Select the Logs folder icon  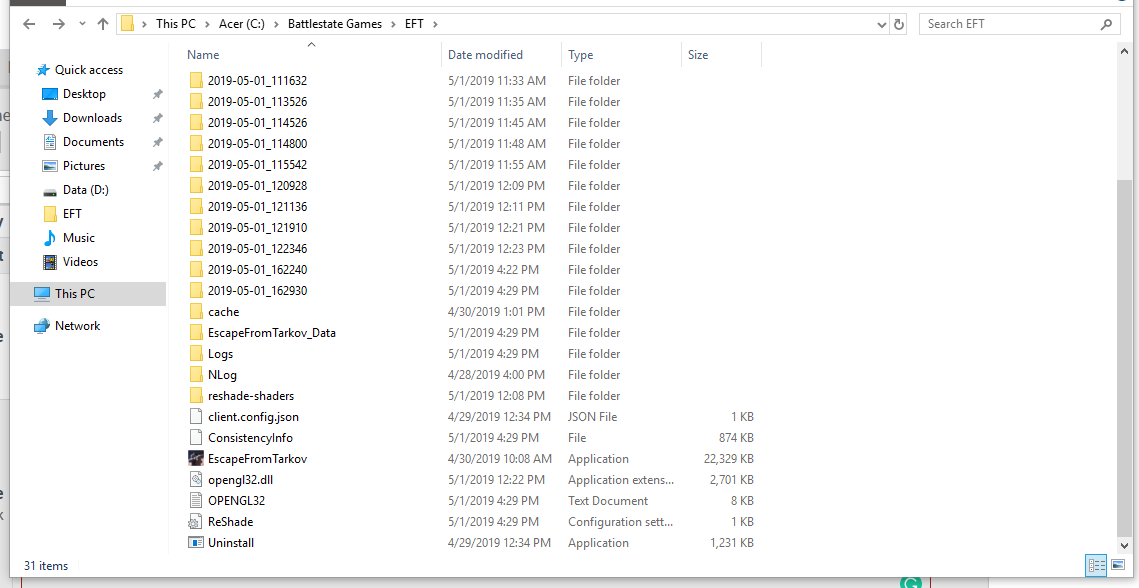coord(195,354)
